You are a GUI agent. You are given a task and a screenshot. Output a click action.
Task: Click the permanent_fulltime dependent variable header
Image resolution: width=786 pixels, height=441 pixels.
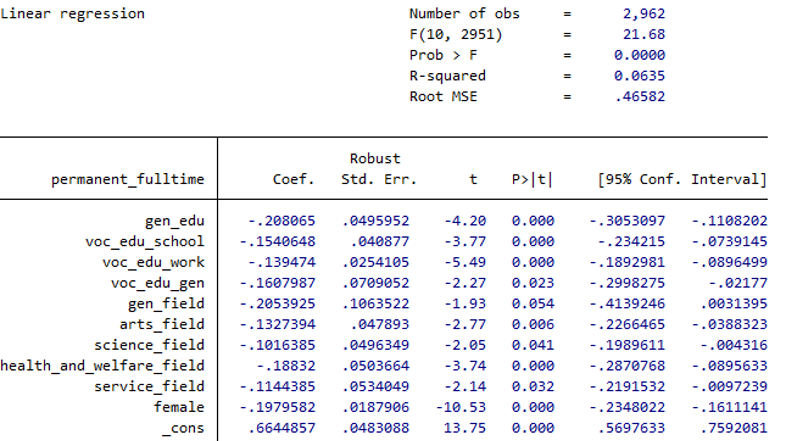(128, 180)
